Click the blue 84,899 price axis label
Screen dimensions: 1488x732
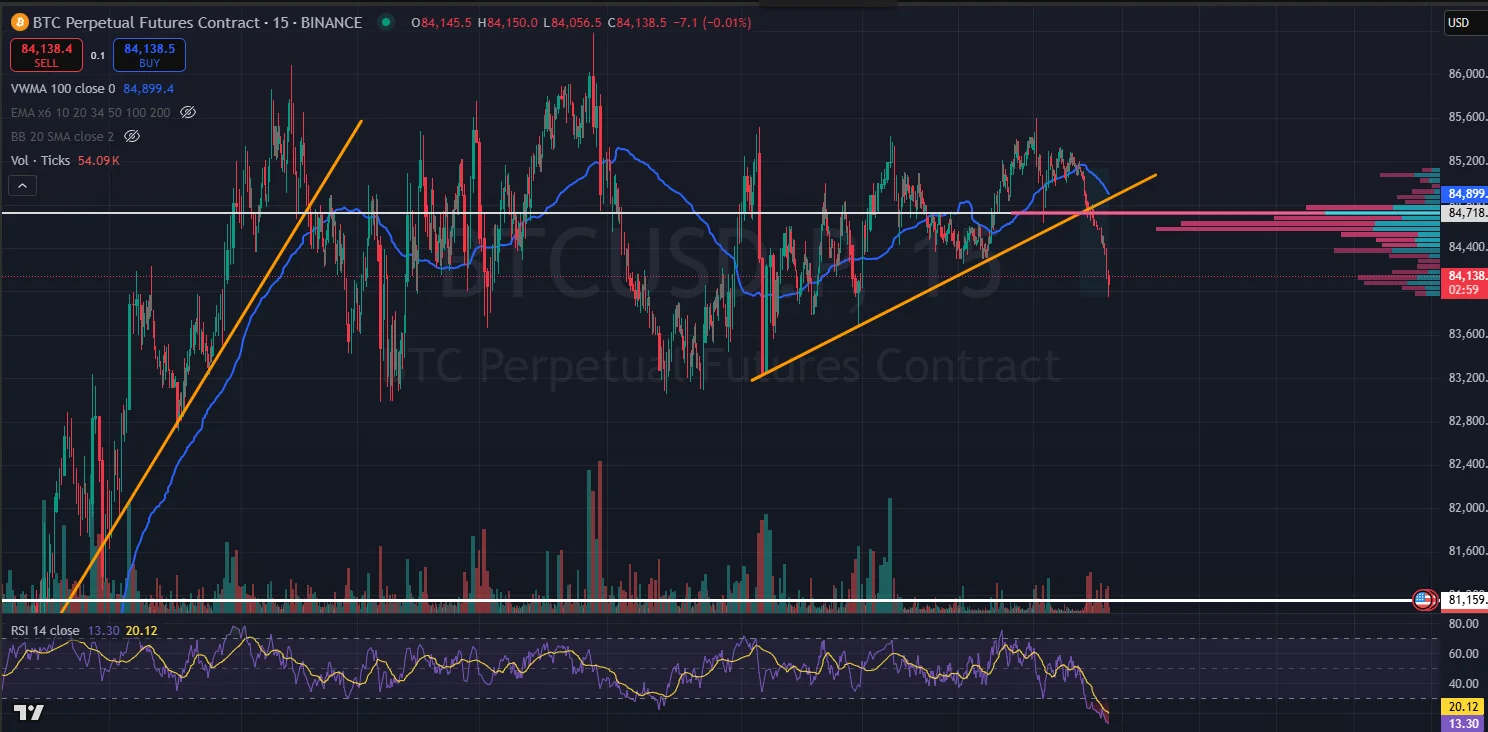[1463, 194]
